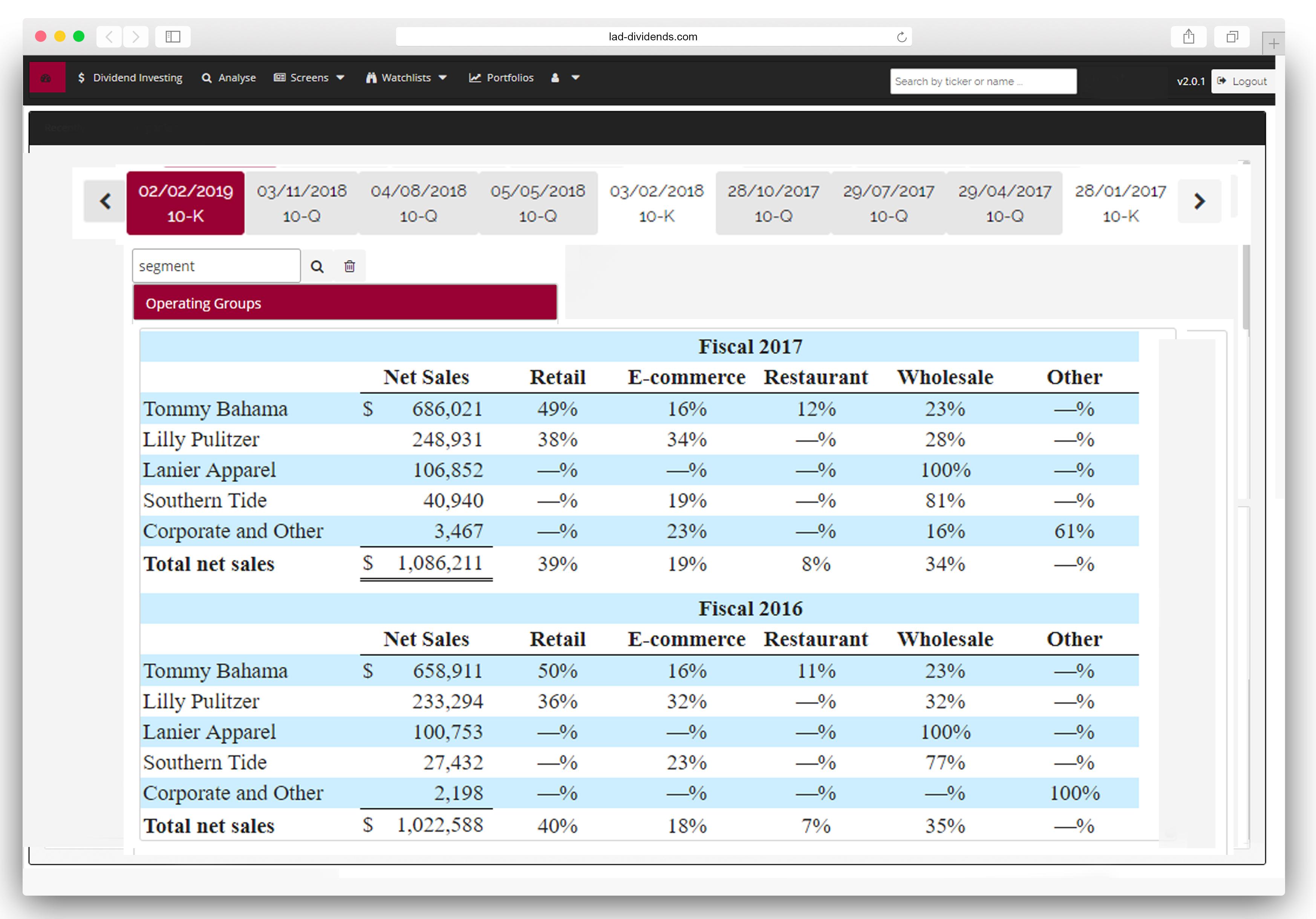Select the 29/04/2017 10-Q tab

(x=1005, y=204)
